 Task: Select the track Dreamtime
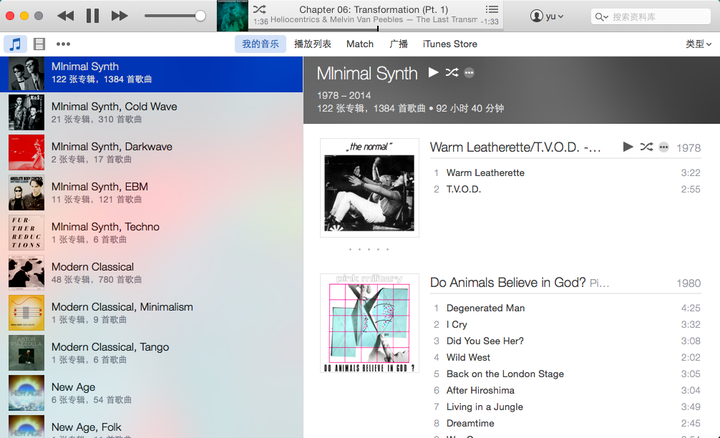point(470,423)
